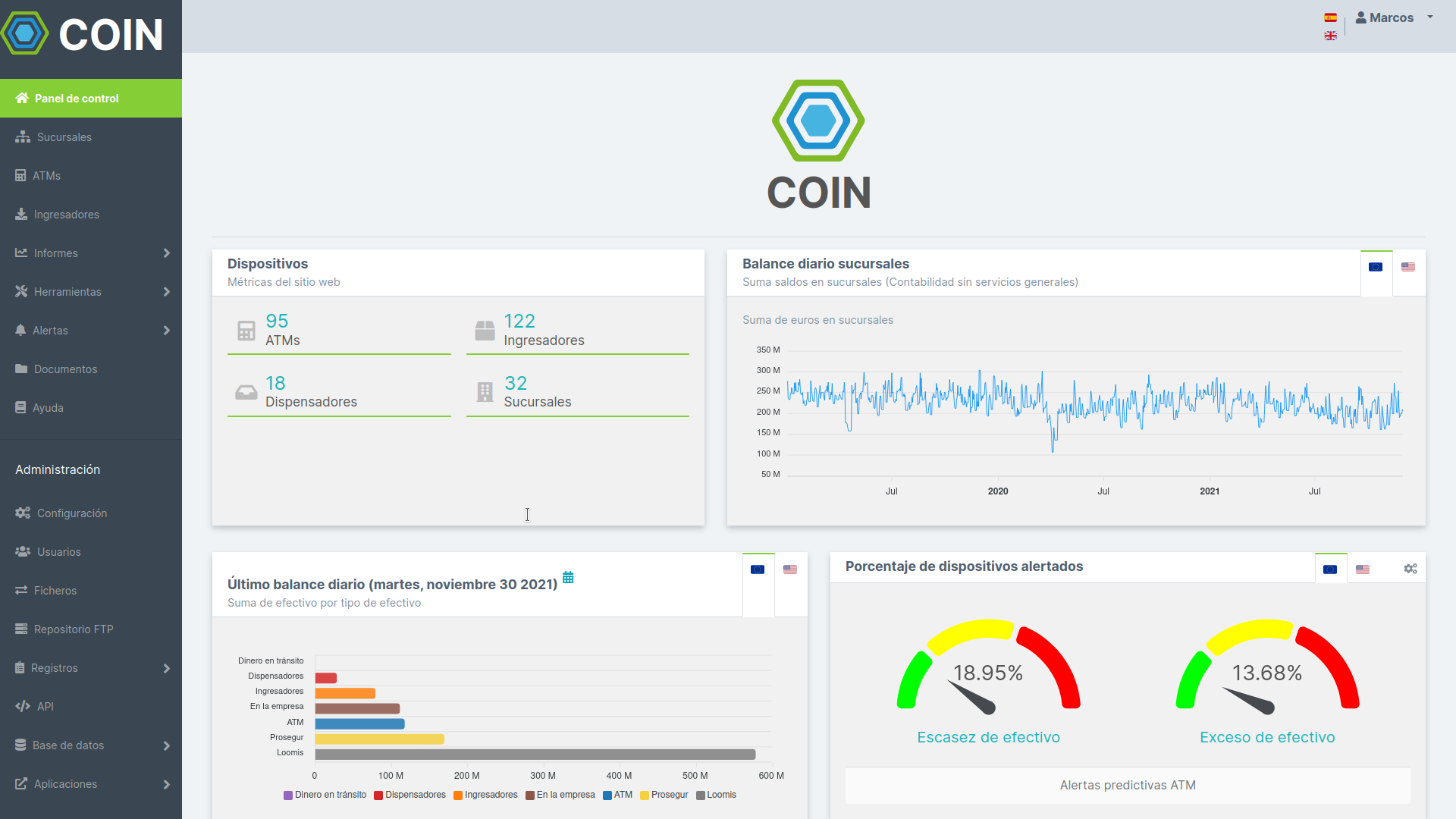
Task: Click the Base de datos database icon
Action: pos(20,745)
